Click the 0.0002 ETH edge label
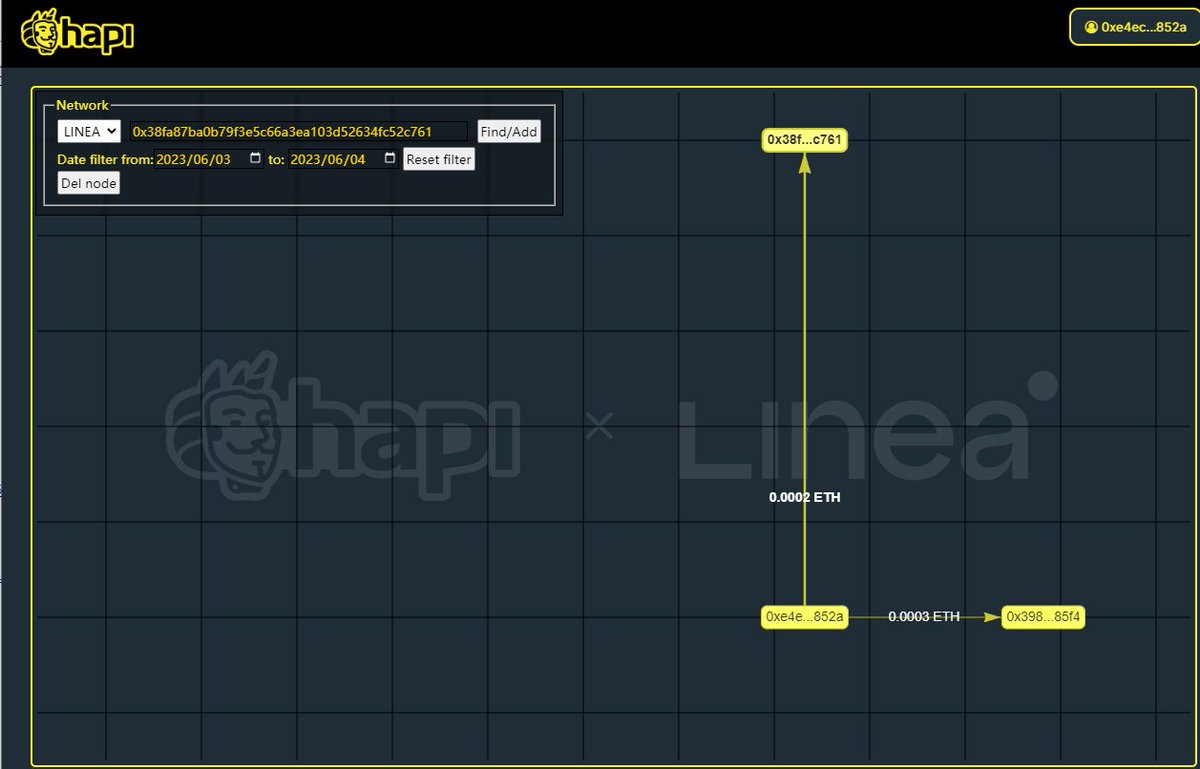Viewport: 1200px width, 769px height. click(x=805, y=497)
